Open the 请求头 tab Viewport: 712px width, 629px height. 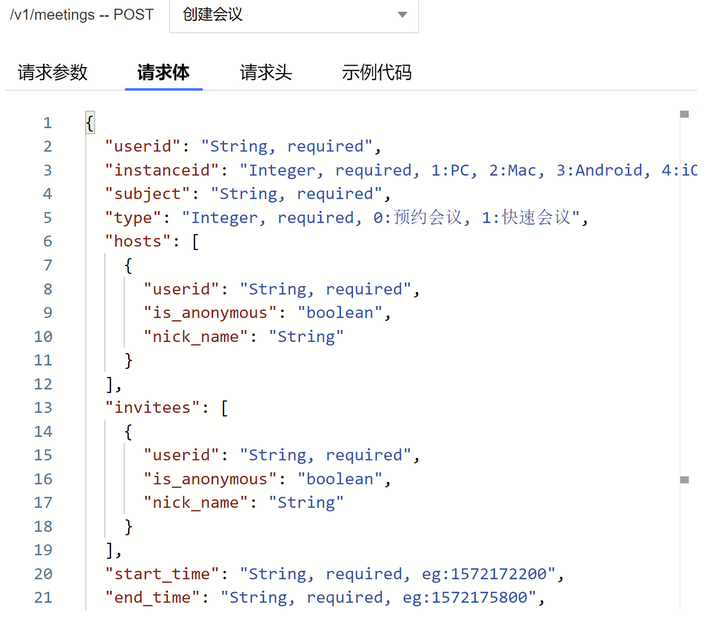[x=266, y=72]
